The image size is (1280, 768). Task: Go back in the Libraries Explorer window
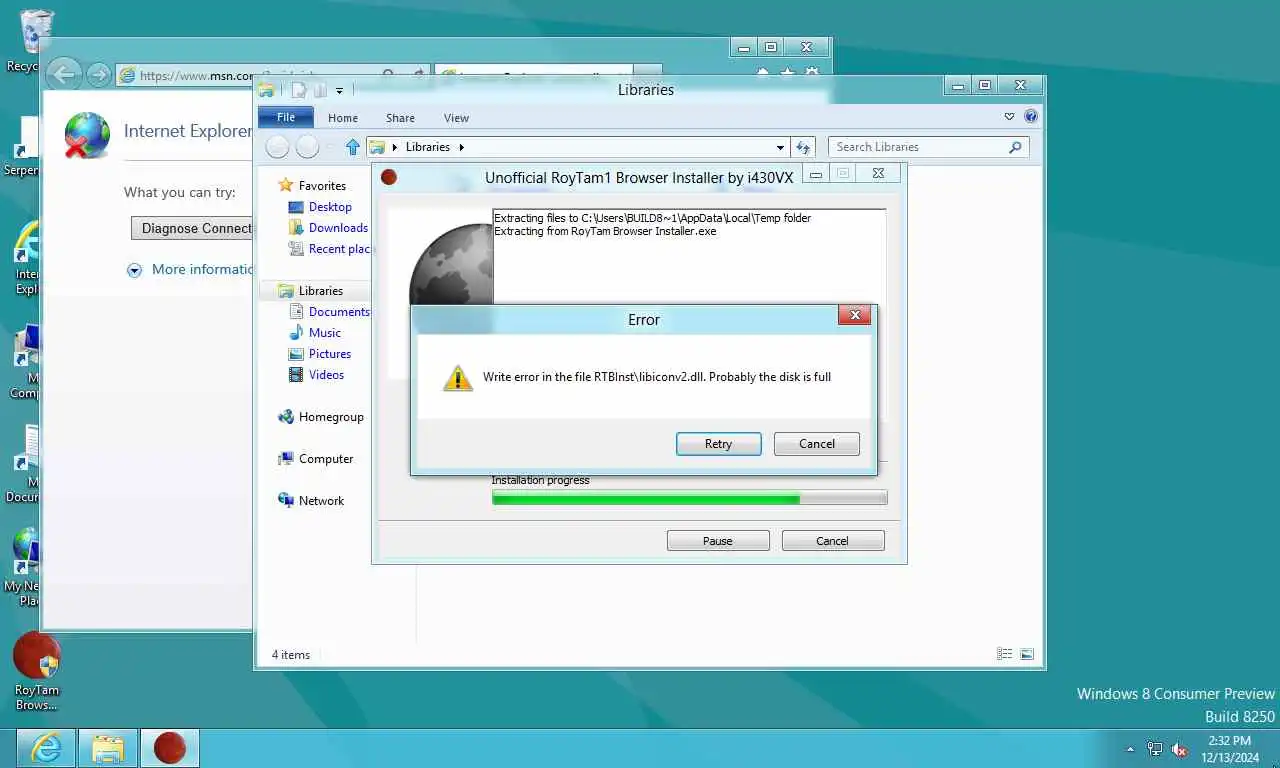(x=278, y=147)
